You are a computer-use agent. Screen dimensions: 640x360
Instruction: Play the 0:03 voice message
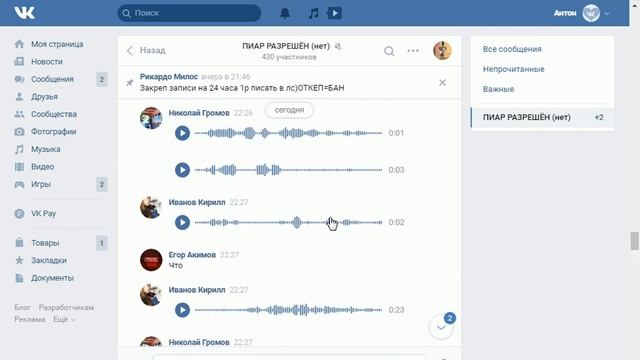coord(182,170)
